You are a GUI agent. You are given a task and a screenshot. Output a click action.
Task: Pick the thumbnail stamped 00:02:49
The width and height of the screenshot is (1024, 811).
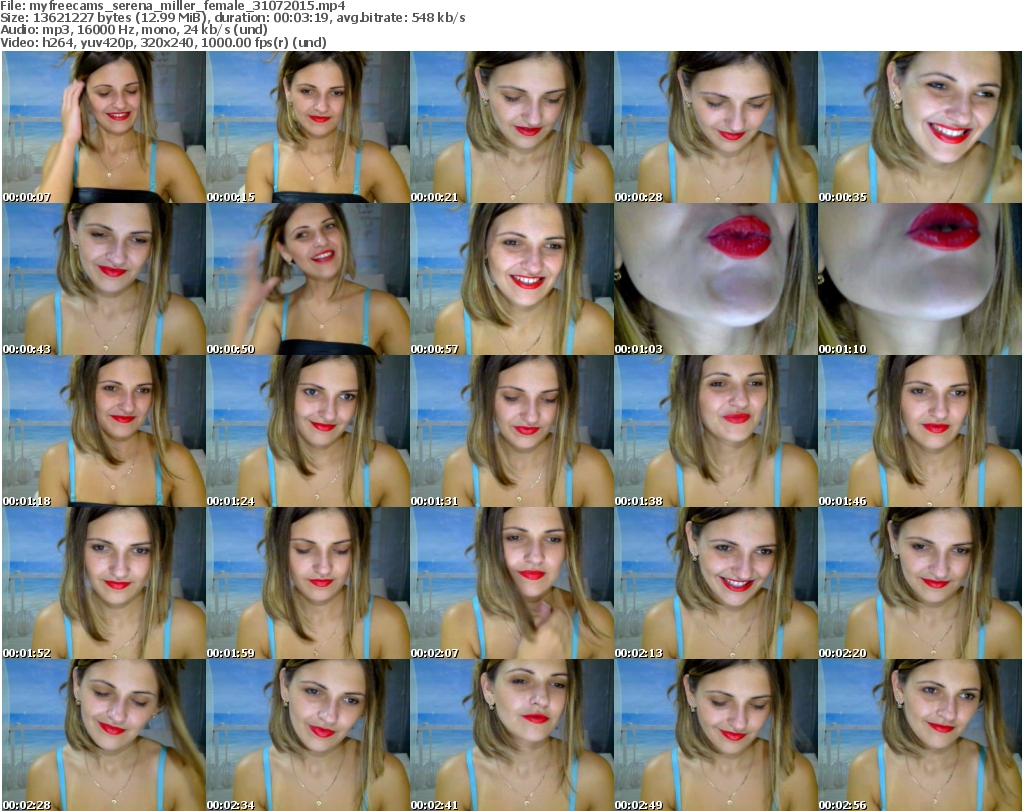[x=716, y=735]
